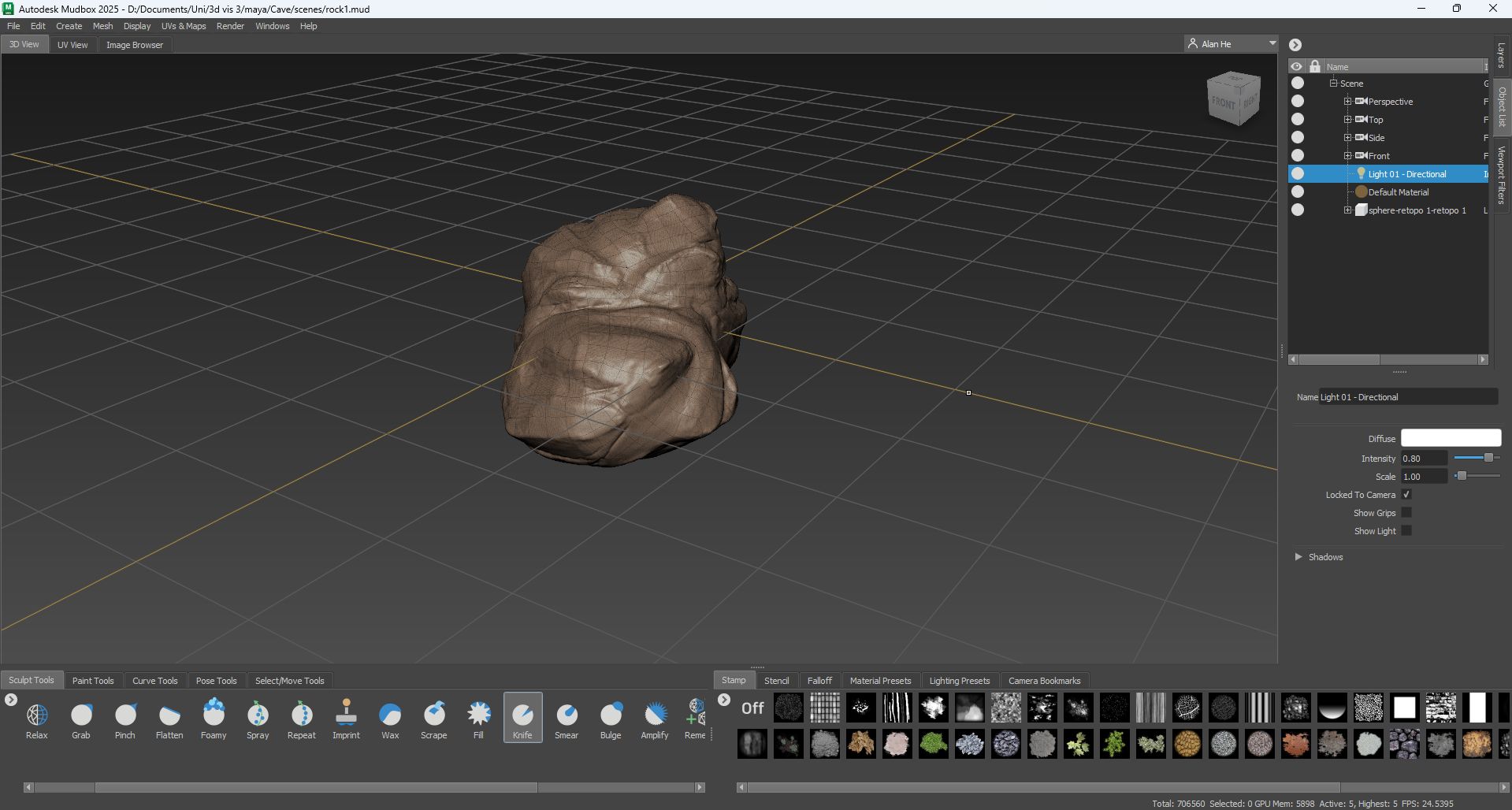1512x810 pixels.
Task: Activate the Foamy brush
Action: (214, 717)
